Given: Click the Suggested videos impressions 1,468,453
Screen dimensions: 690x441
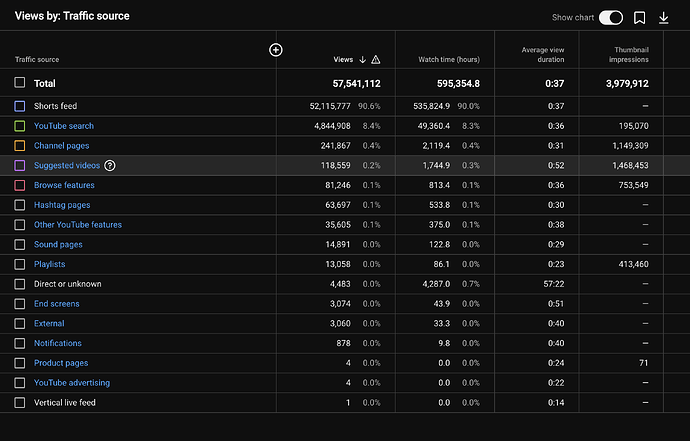Looking at the screenshot, I should pyautogui.click(x=630, y=165).
